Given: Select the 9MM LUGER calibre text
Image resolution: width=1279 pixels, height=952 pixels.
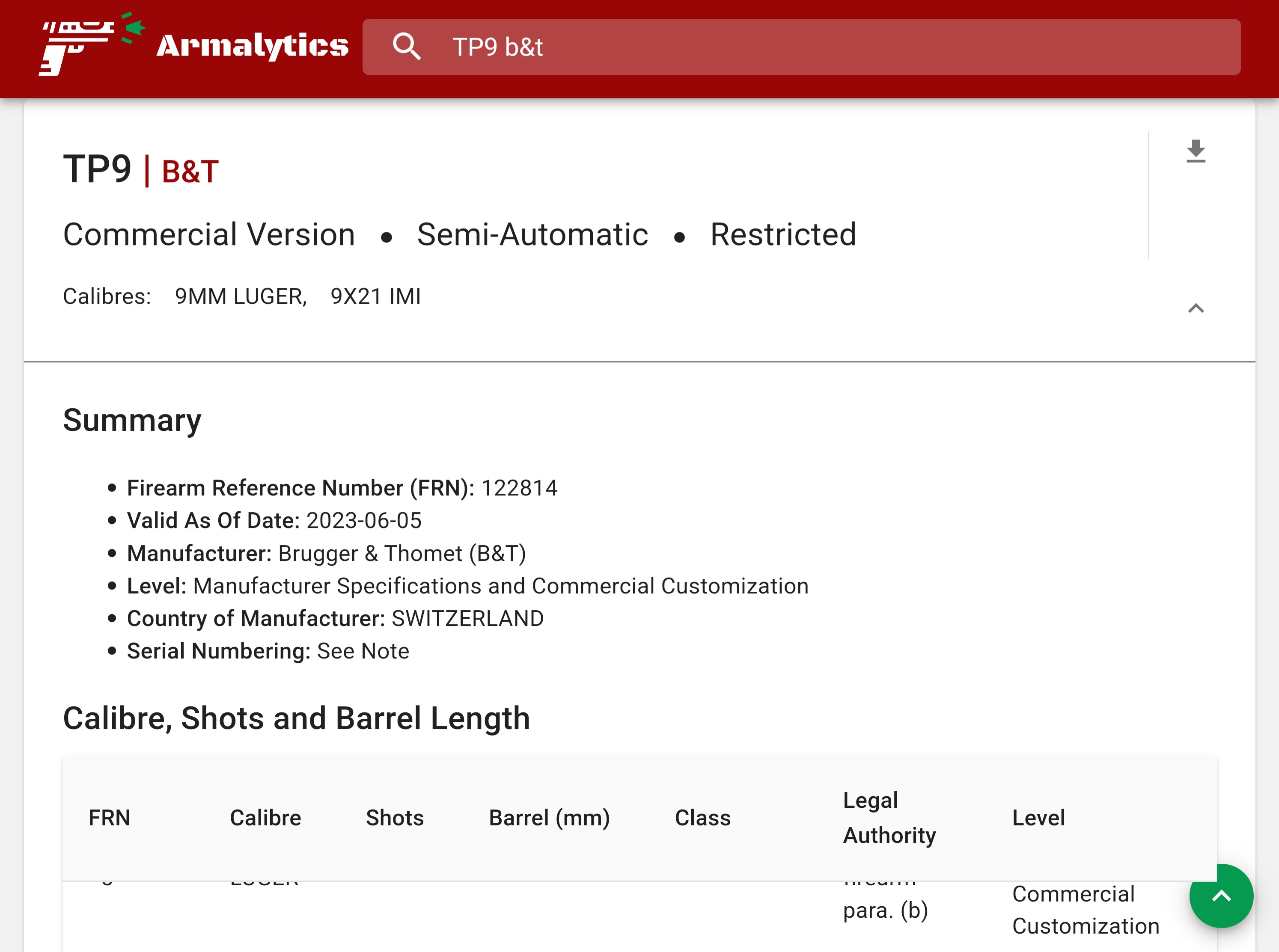Looking at the screenshot, I should point(240,296).
